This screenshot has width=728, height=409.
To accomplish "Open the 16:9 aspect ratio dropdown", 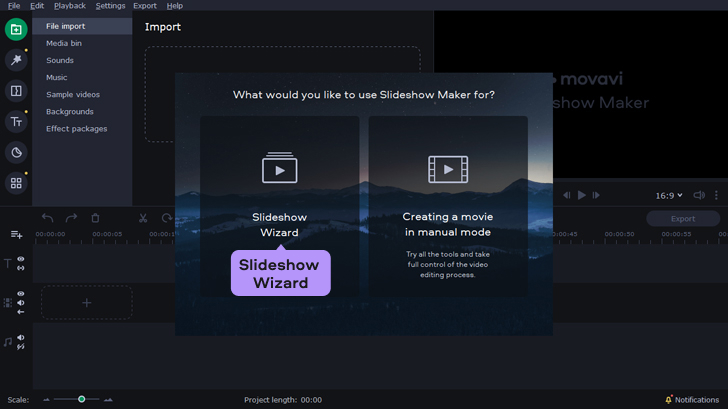I will coord(669,196).
